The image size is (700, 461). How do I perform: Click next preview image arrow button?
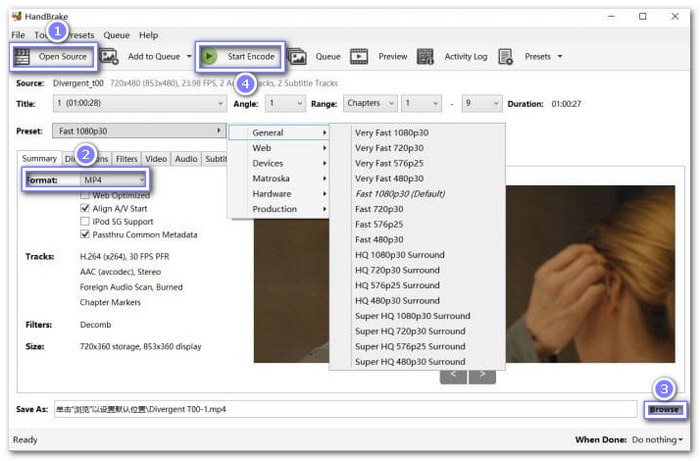[x=482, y=376]
